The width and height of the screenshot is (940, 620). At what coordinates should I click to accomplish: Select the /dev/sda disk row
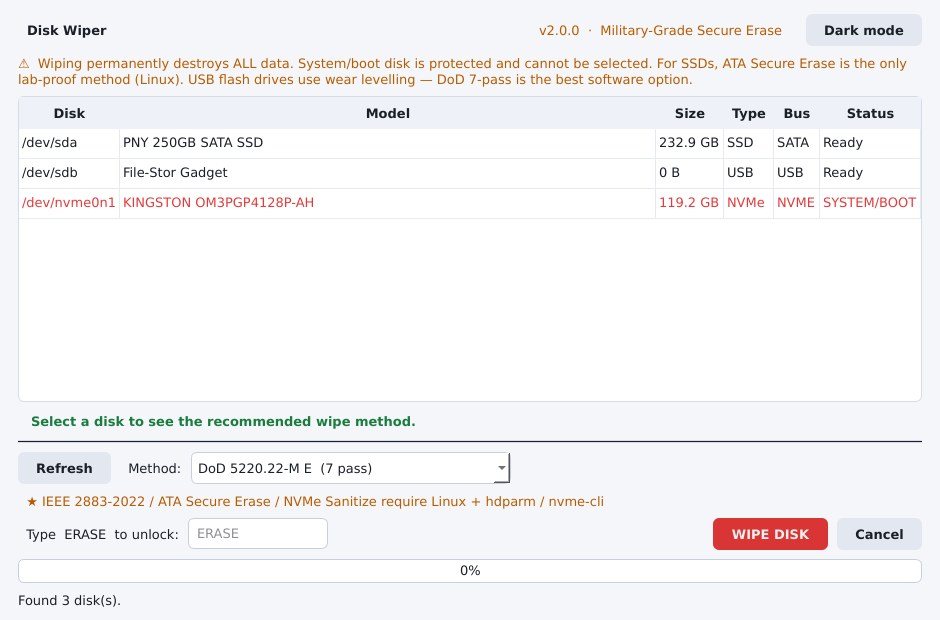tap(470, 143)
